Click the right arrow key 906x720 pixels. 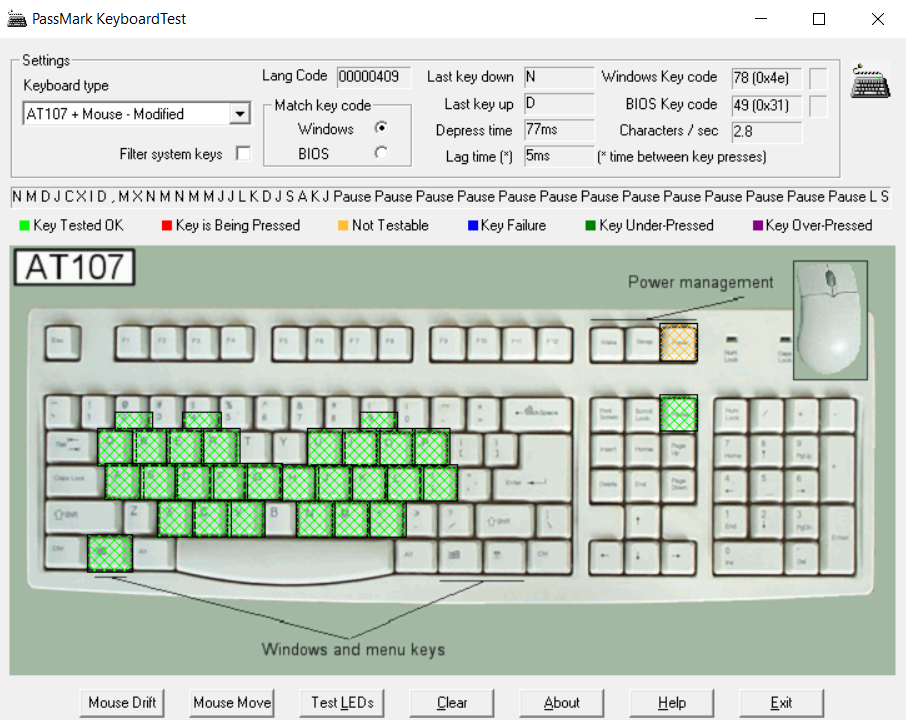coord(678,556)
